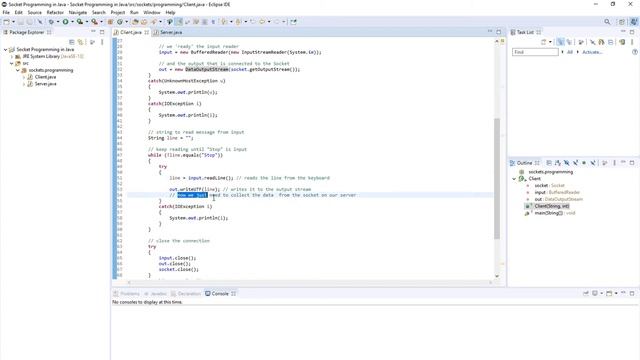
Task: Switch to the Declaration tab
Action: click(x=186, y=293)
